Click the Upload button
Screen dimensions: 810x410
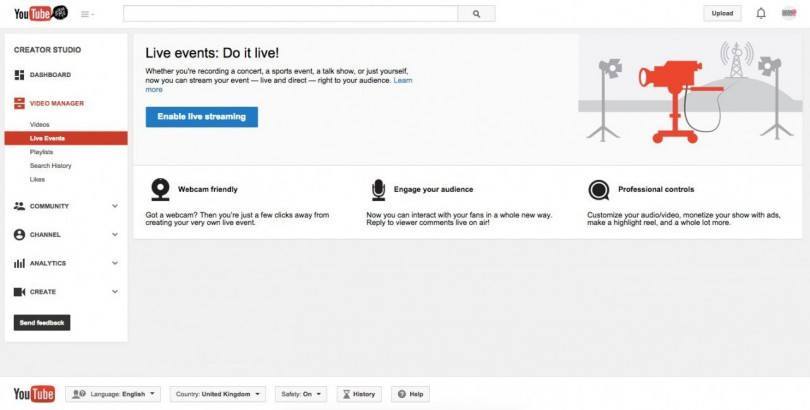722,13
